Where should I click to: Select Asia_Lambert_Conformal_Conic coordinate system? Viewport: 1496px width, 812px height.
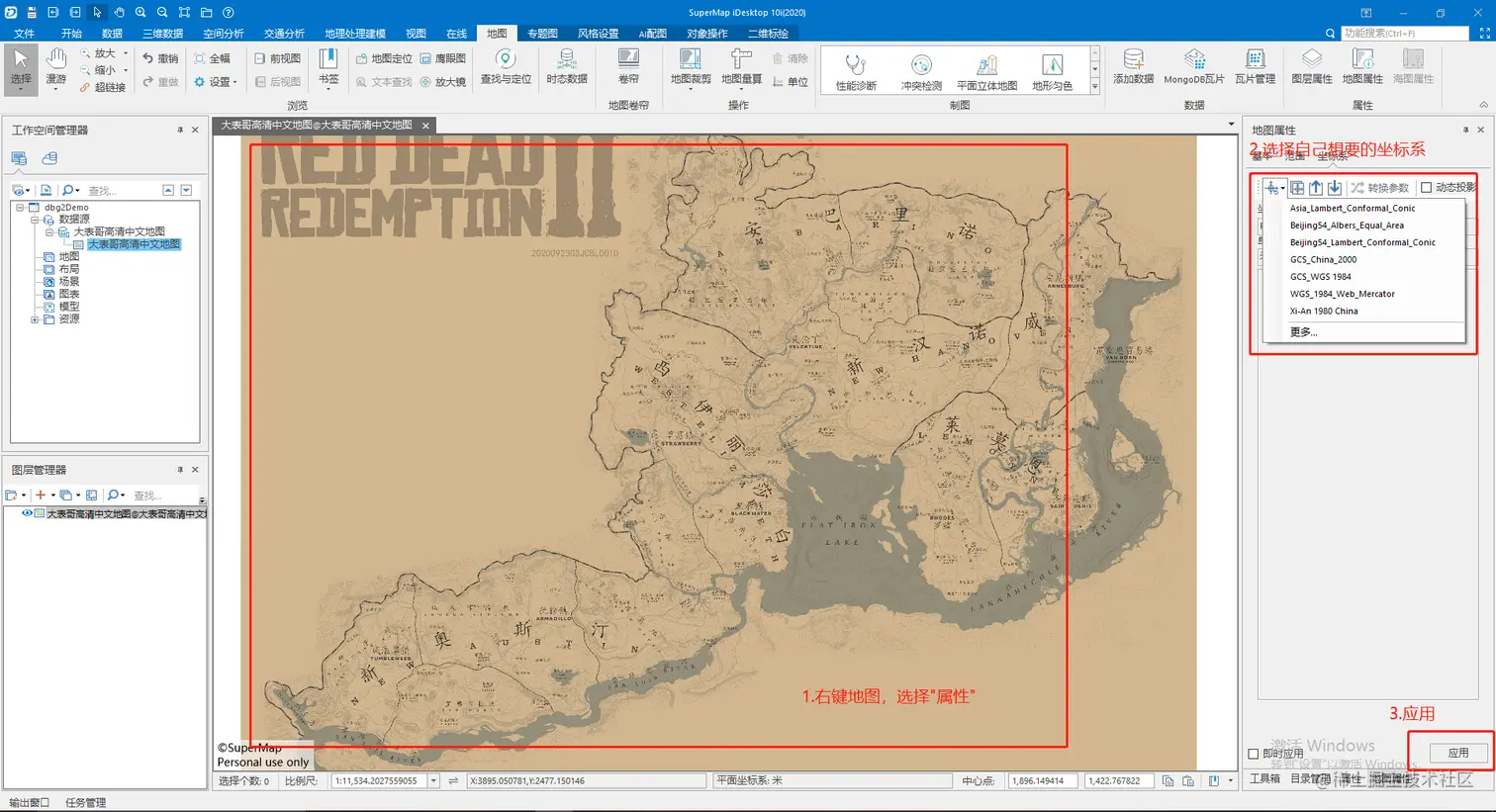(1353, 208)
